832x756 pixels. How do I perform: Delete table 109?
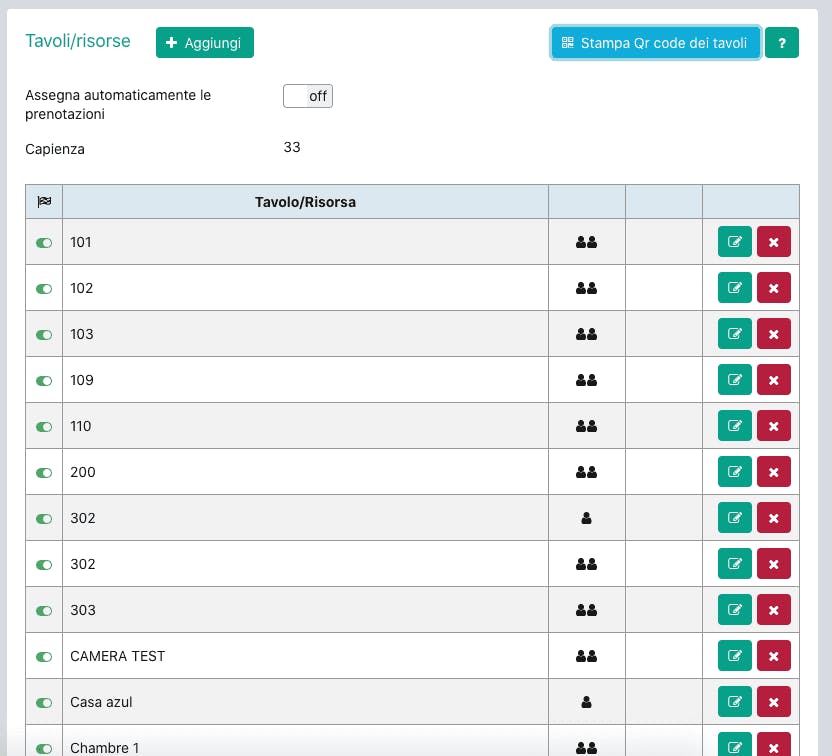pos(774,379)
